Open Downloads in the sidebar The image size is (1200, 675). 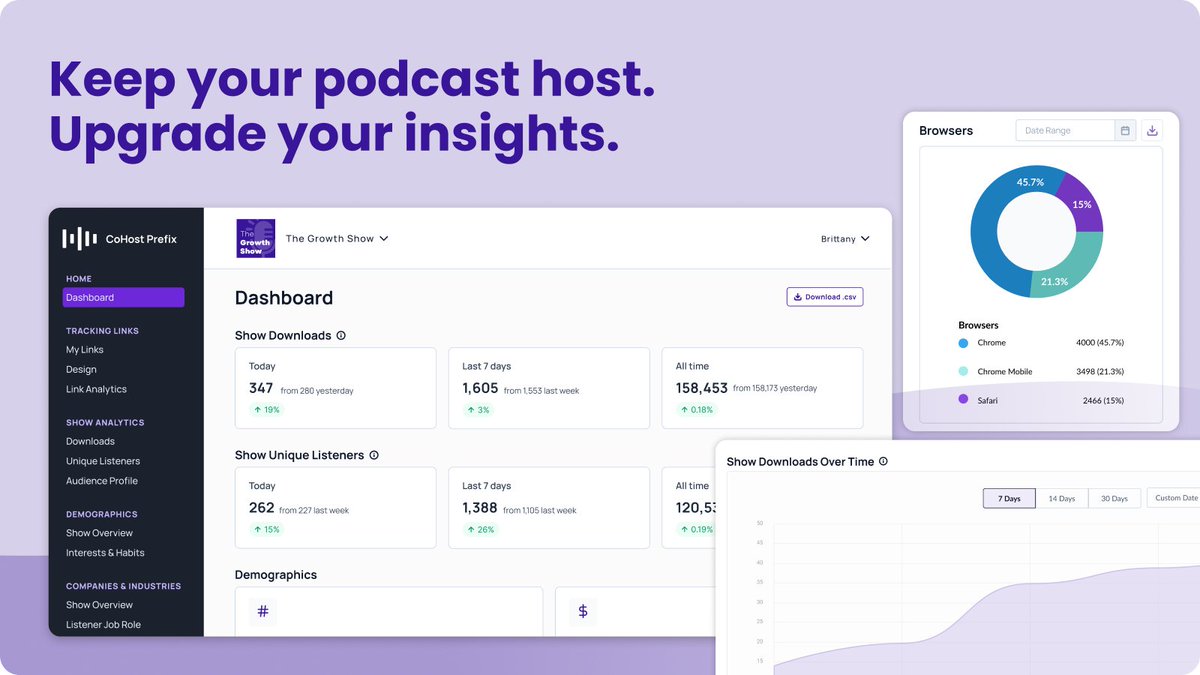click(x=90, y=441)
